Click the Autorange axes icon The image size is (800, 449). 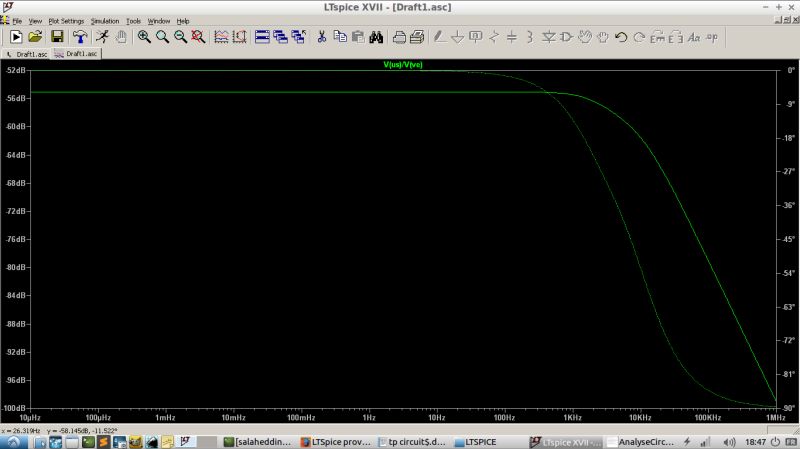pos(239,37)
